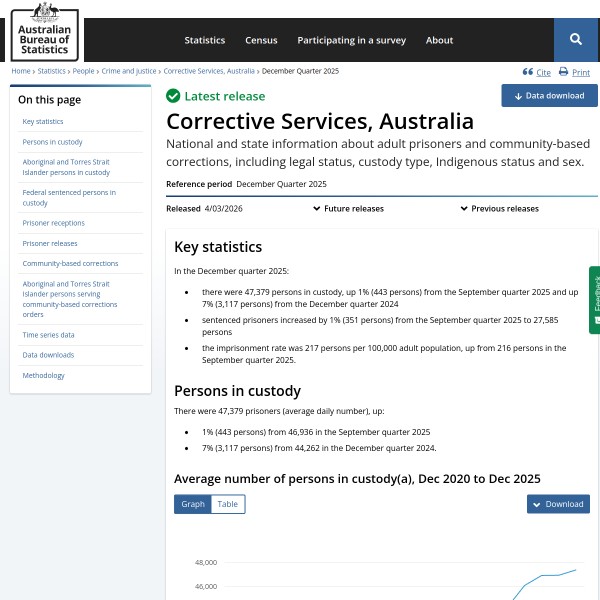Viewport: 600px width, 600px height.
Task: Click the search magnifier icon
Action: click(x=576, y=39)
